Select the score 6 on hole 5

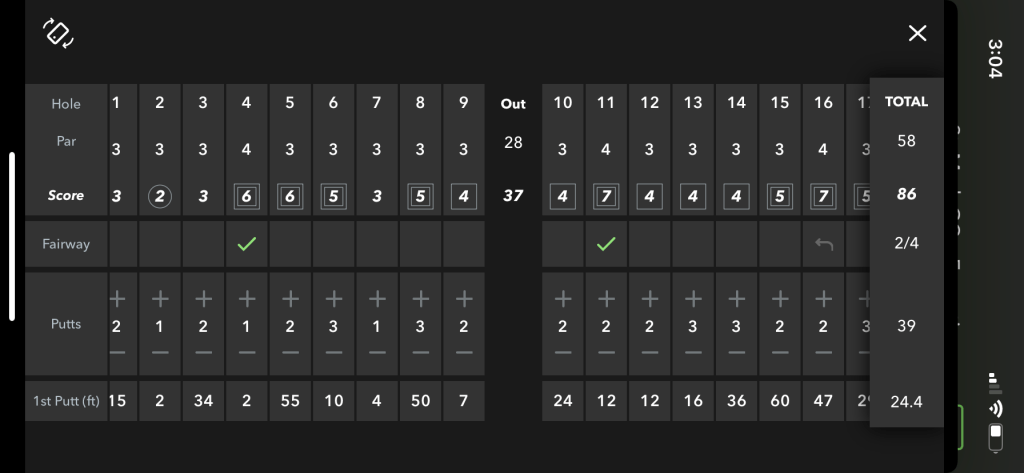[290, 196]
